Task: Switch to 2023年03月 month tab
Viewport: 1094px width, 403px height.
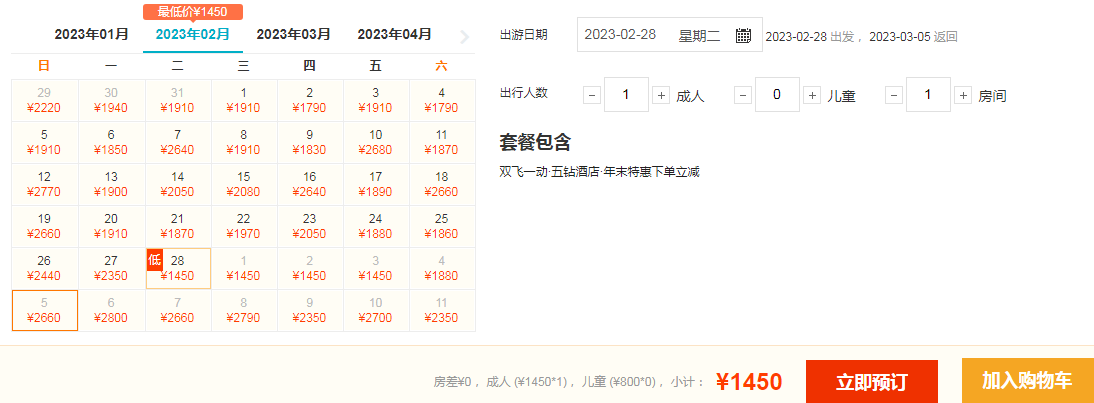Action: pyautogui.click(x=293, y=34)
